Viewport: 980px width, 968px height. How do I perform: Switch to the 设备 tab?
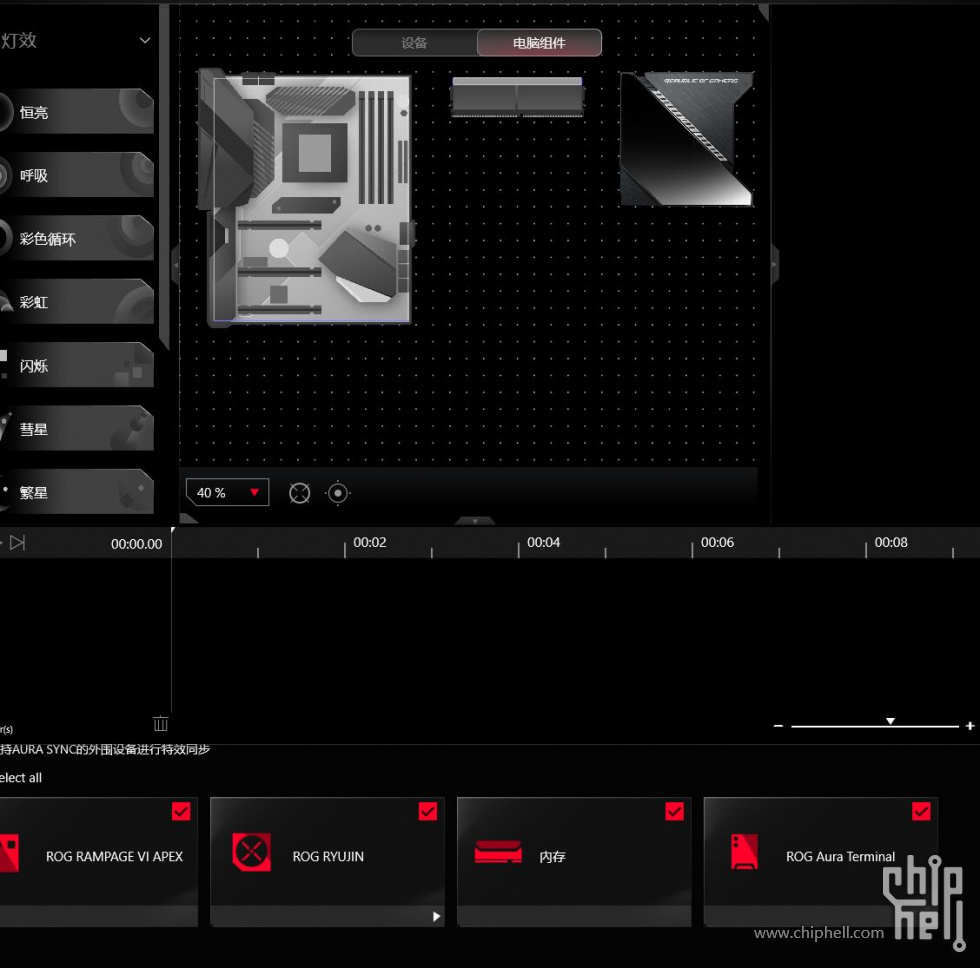[x=414, y=43]
